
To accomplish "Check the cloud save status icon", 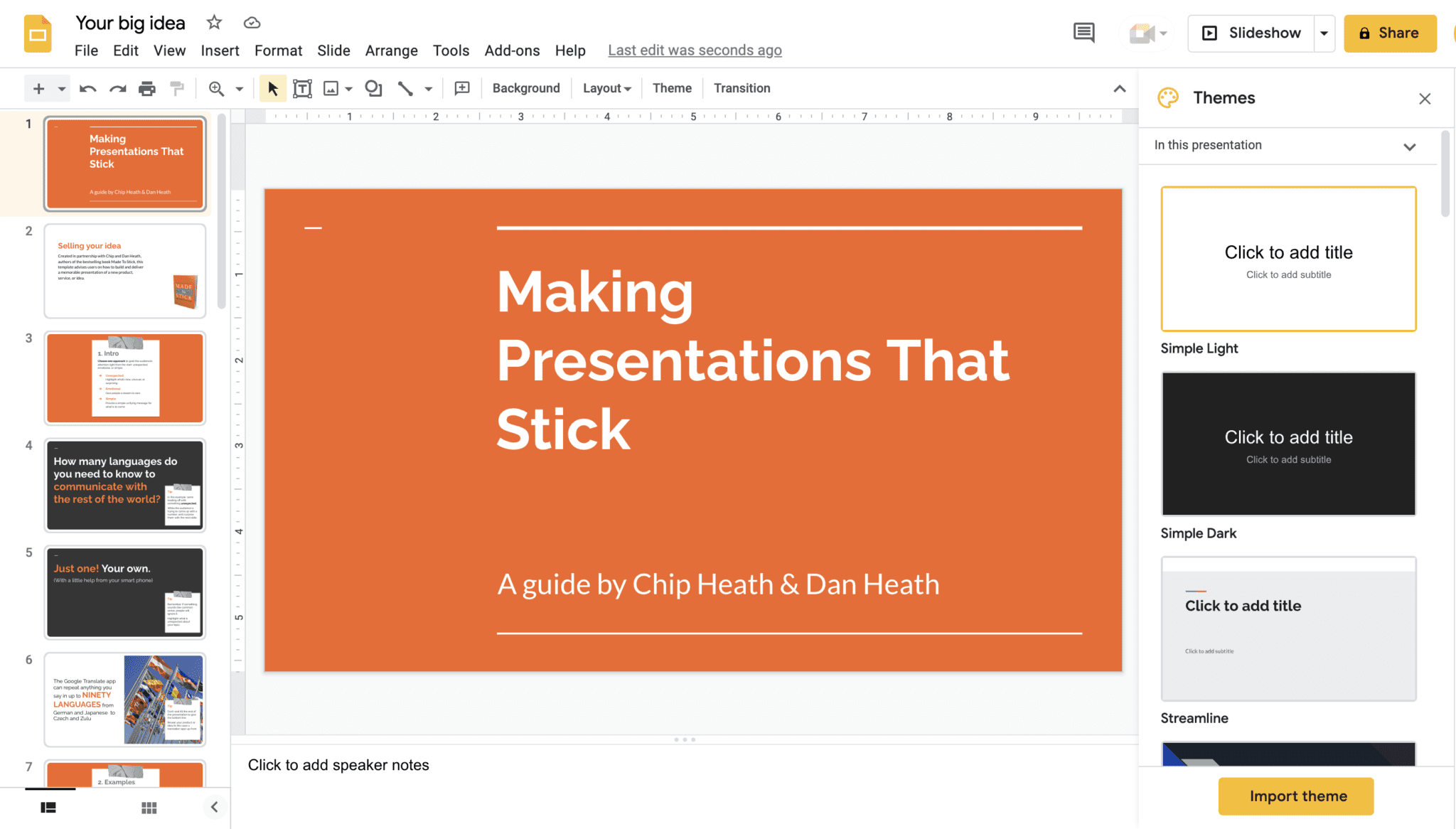I will pos(252,23).
